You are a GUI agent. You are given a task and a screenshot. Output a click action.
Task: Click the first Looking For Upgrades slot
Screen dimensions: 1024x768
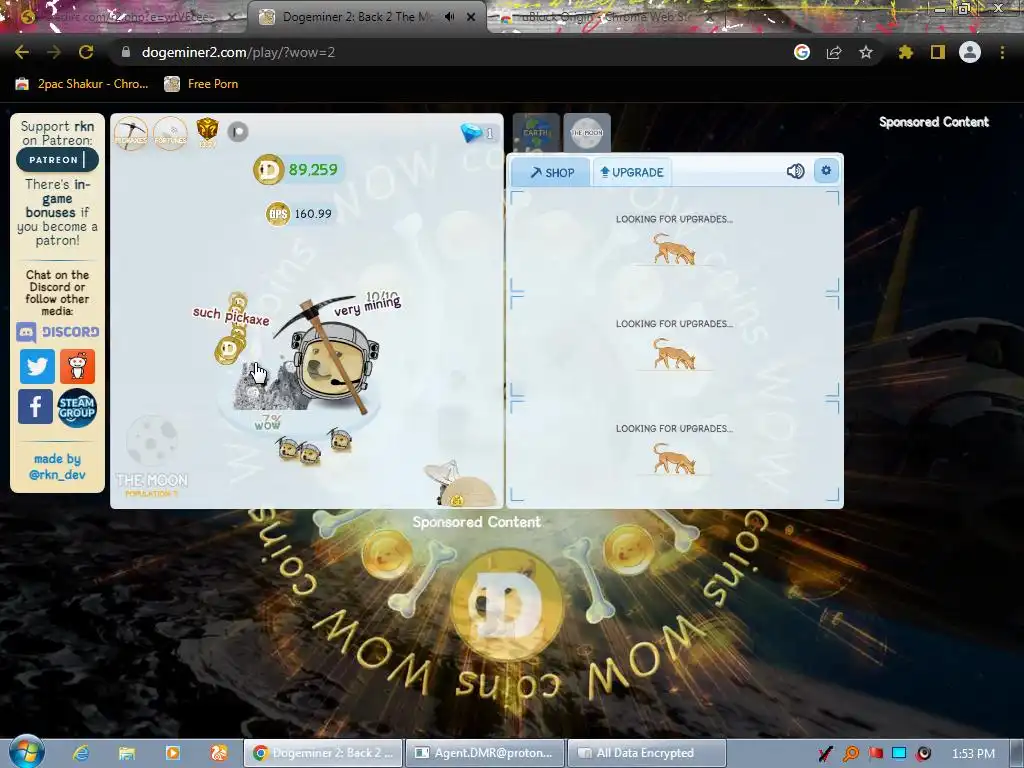[x=674, y=242]
